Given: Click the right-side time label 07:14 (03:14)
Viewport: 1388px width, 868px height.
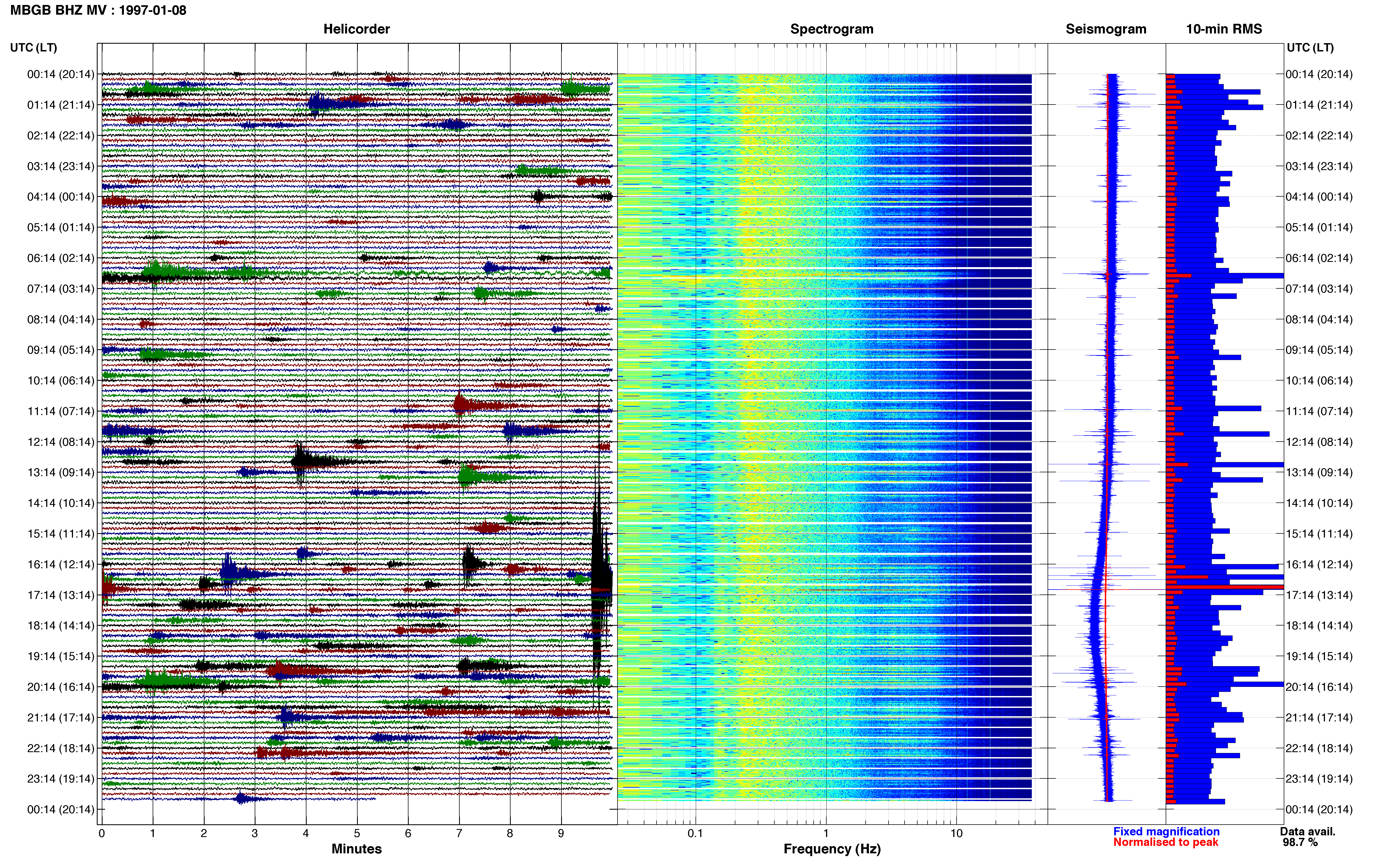Looking at the screenshot, I should 1319,289.
